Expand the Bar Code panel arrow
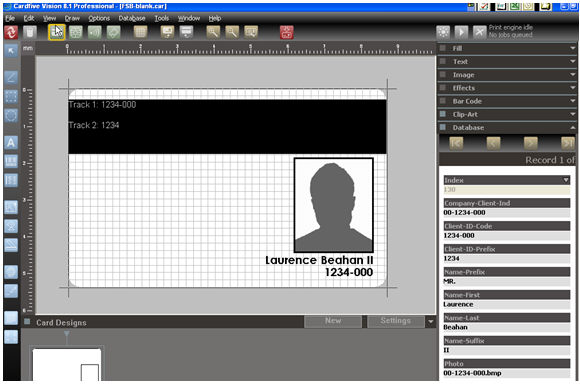 [573, 101]
